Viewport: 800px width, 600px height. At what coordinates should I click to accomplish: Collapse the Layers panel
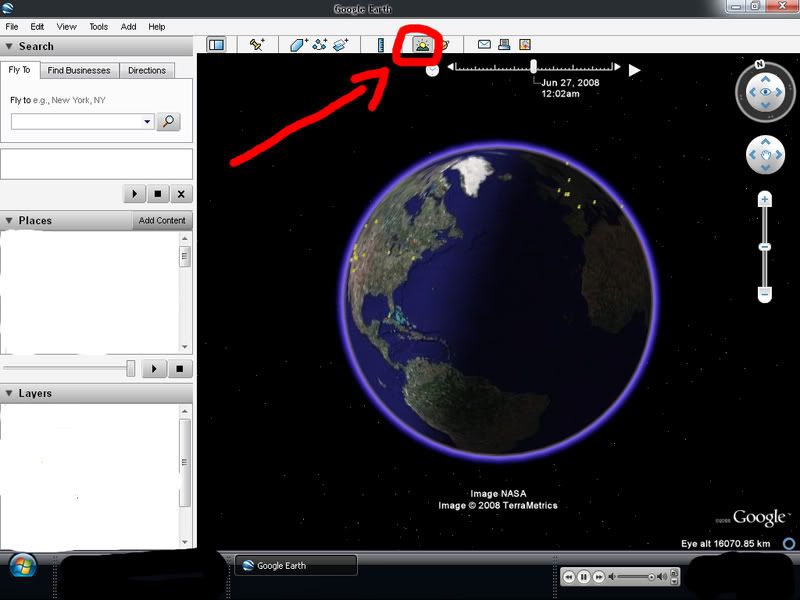tap(9, 393)
